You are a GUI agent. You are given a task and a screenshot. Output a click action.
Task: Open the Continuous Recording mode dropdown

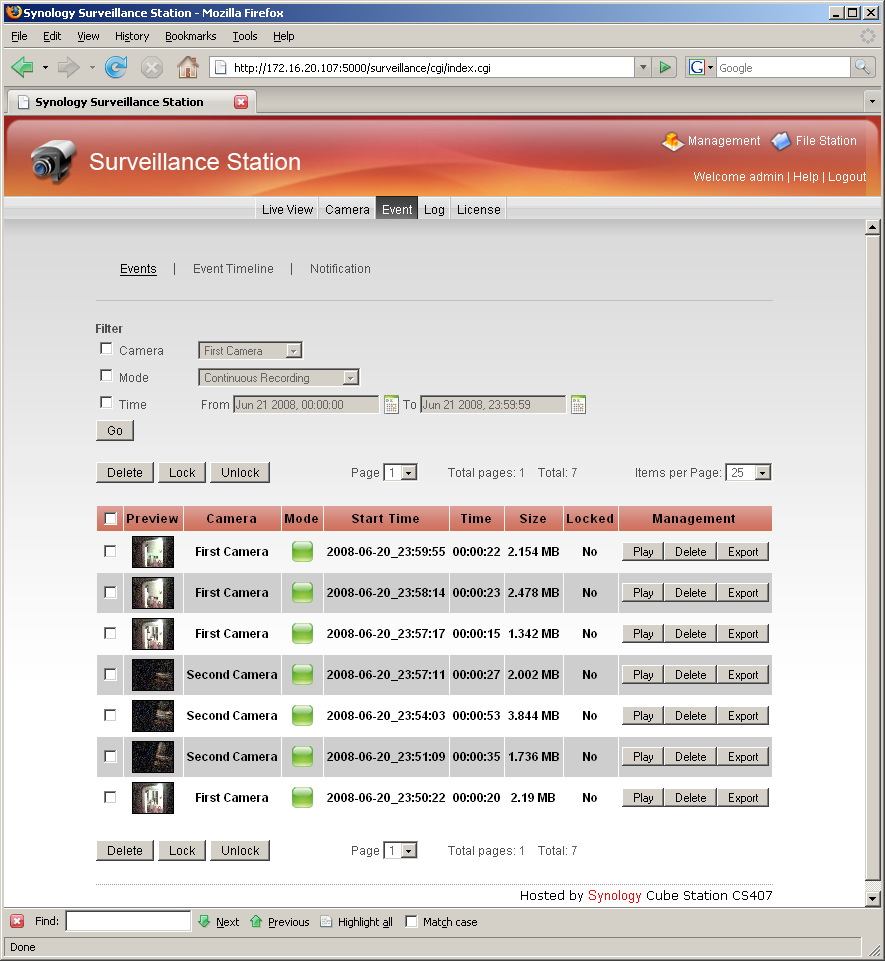(279, 378)
